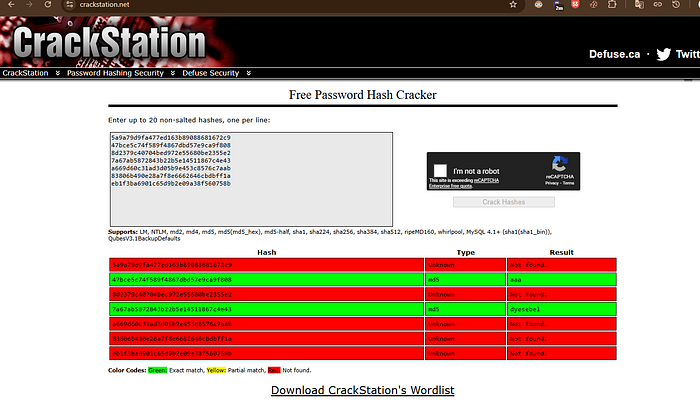Image resolution: width=700 pixels, height=400 pixels.
Task: Open the Extensions puzzle-piece menu
Action: pos(612,4)
